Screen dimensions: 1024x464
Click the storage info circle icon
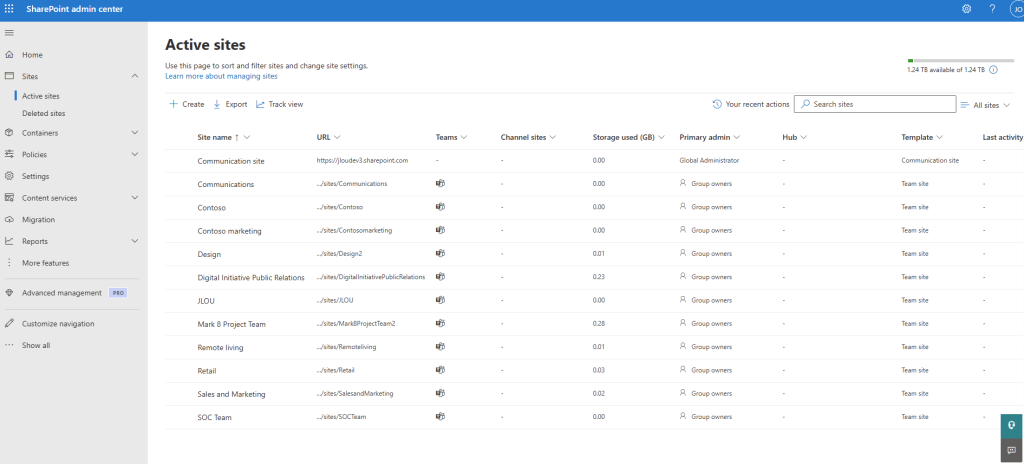point(993,69)
